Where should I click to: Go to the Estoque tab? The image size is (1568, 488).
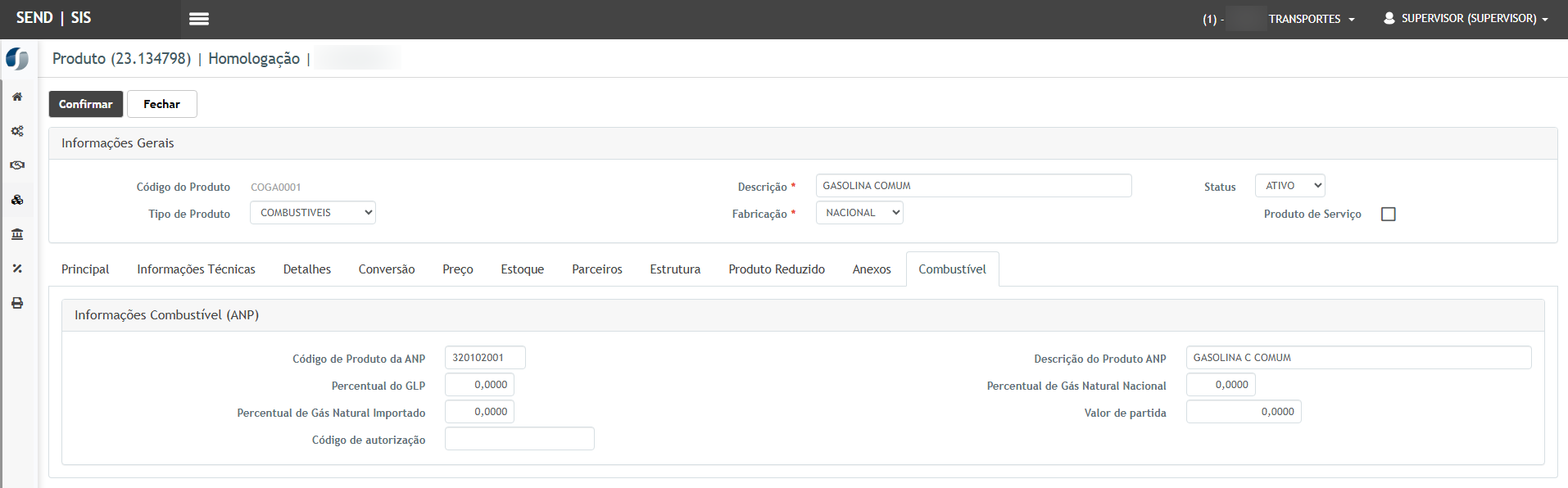tap(522, 269)
